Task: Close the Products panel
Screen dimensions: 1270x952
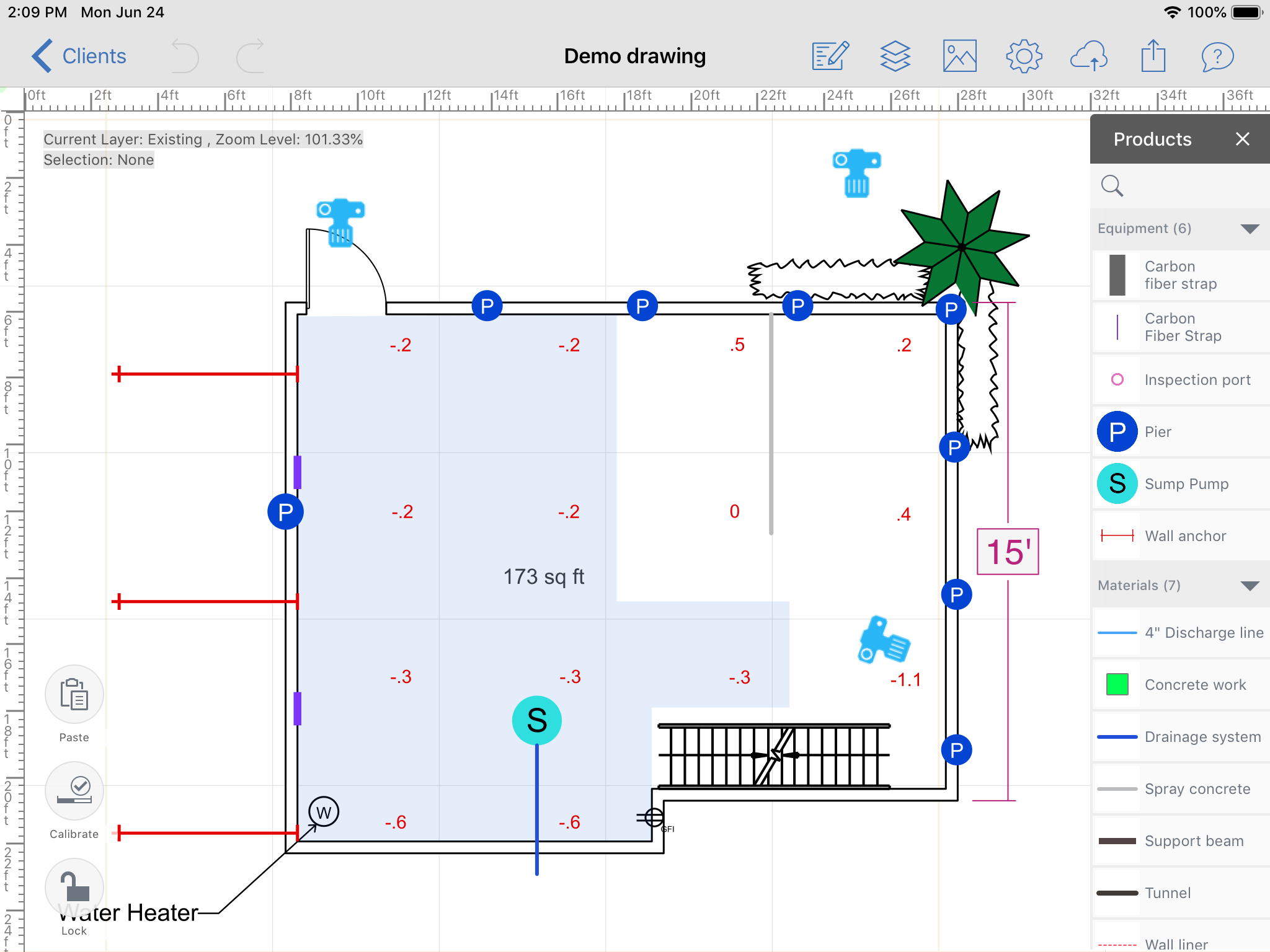Action: click(x=1242, y=139)
